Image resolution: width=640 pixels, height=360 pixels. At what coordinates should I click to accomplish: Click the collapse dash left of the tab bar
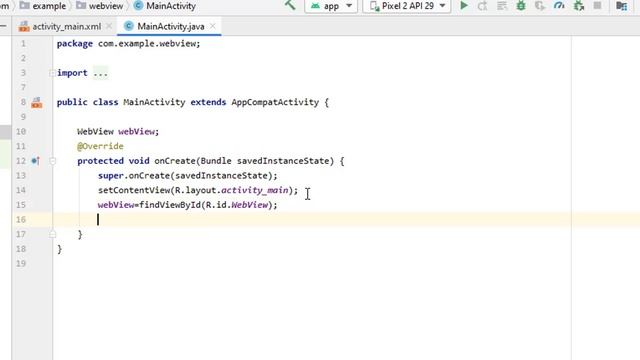(x=4, y=27)
